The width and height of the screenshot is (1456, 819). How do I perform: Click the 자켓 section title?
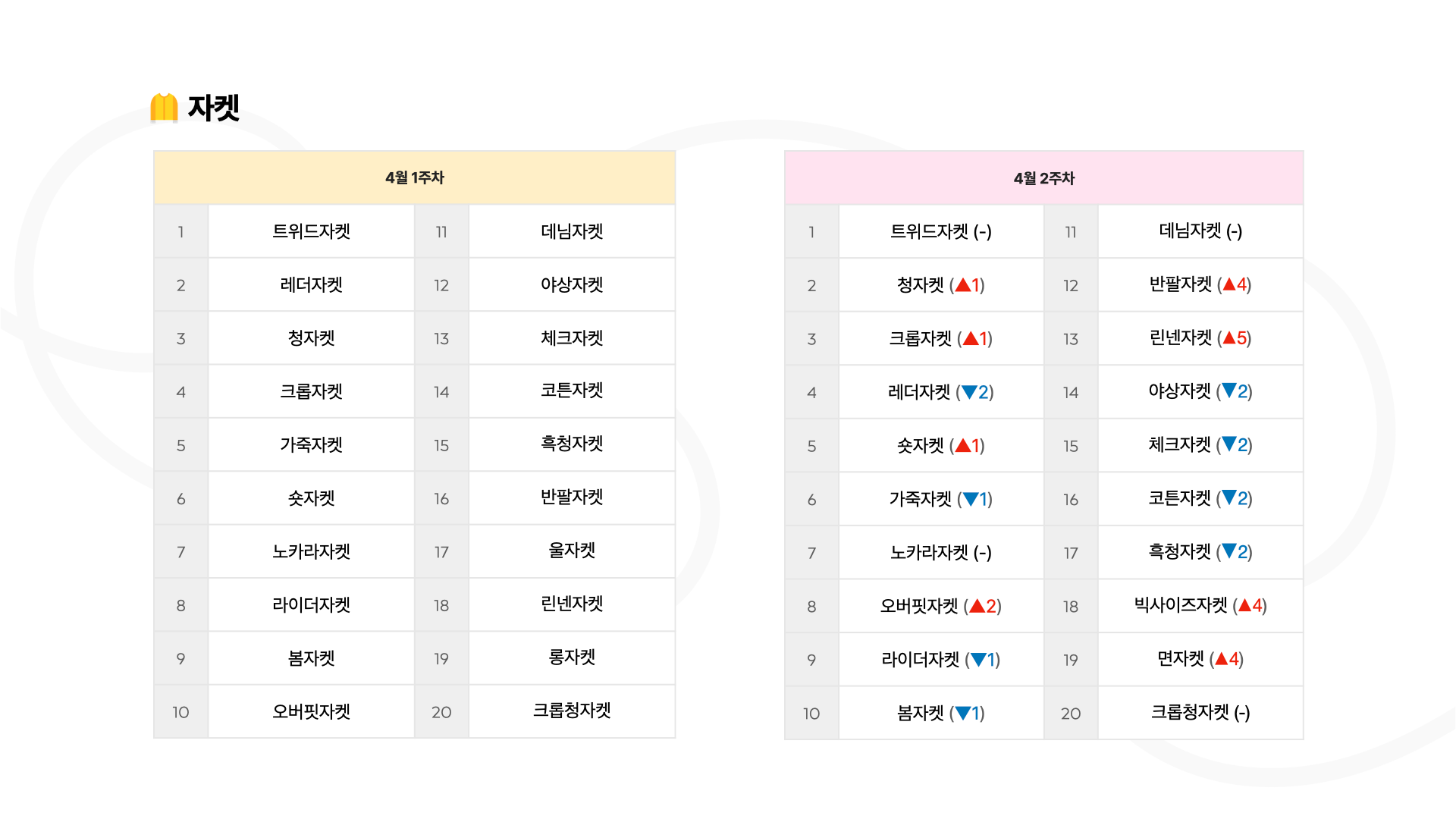[213, 108]
